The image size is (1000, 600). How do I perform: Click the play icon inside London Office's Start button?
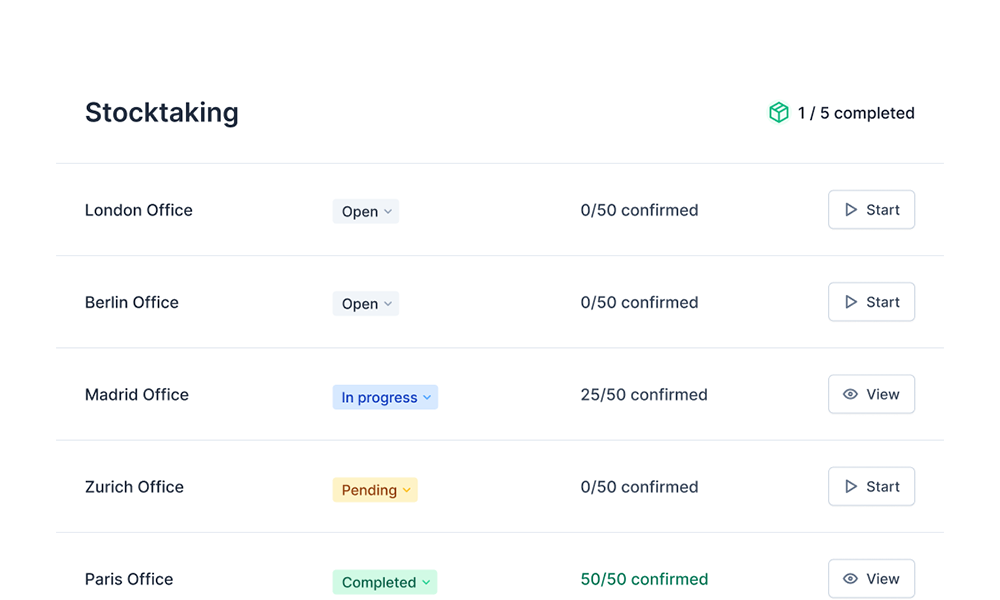pos(853,210)
